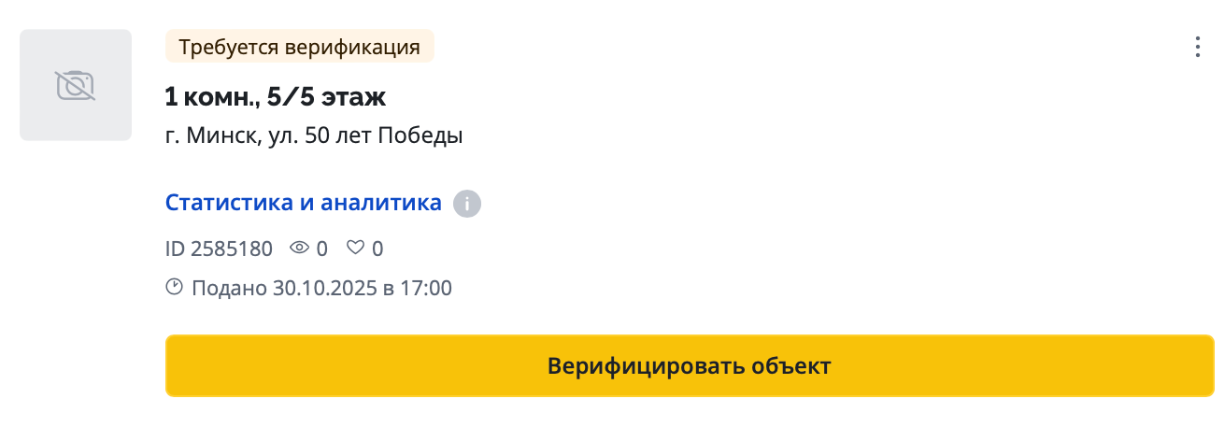Click the view count next to the eye
This screenshot has height=422, width=1229.
click(x=322, y=248)
